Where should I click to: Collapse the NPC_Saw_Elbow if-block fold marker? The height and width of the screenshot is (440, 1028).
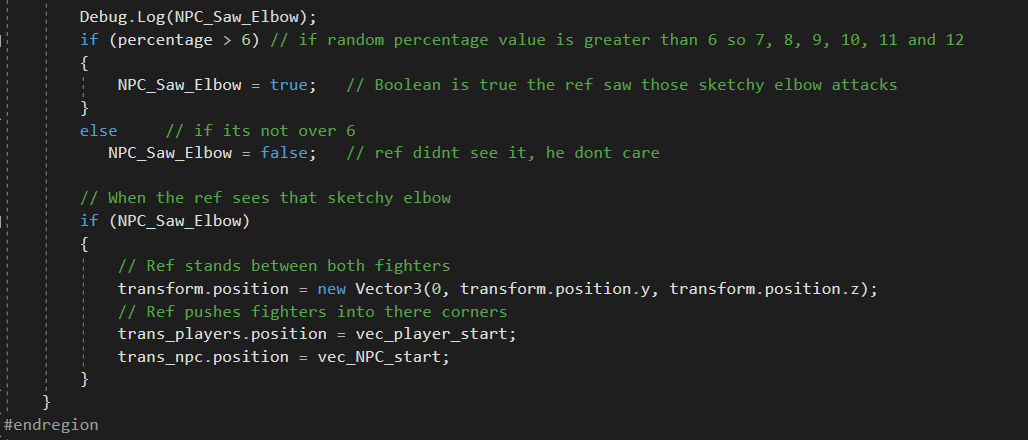[3, 220]
